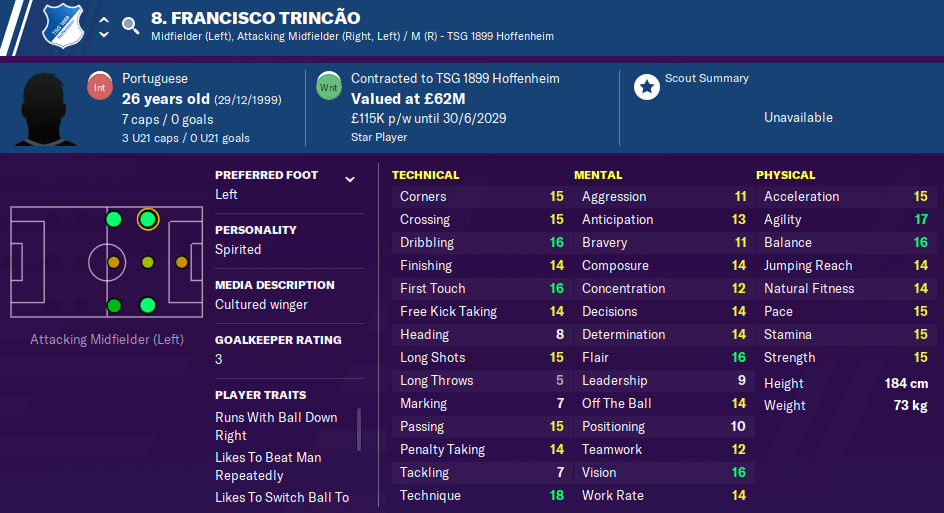Click the Player Traits scrollbar
This screenshot has width=944, height=513.
359,429
